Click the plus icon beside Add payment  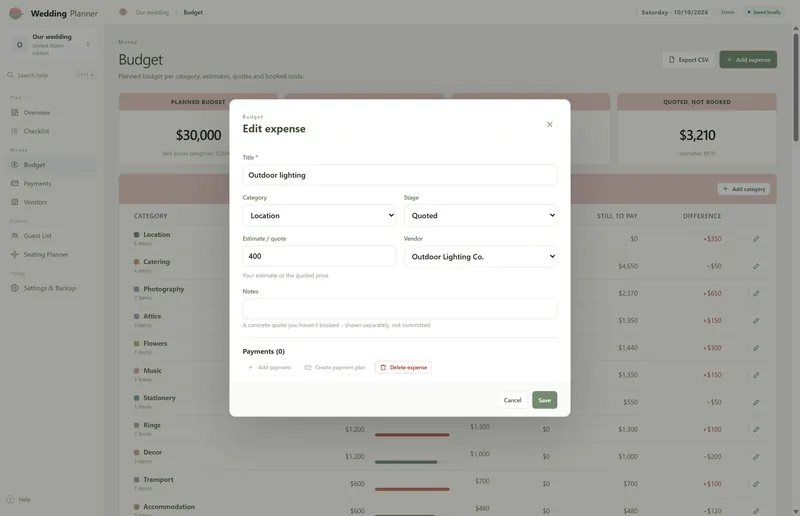click(x=251, y=367)
